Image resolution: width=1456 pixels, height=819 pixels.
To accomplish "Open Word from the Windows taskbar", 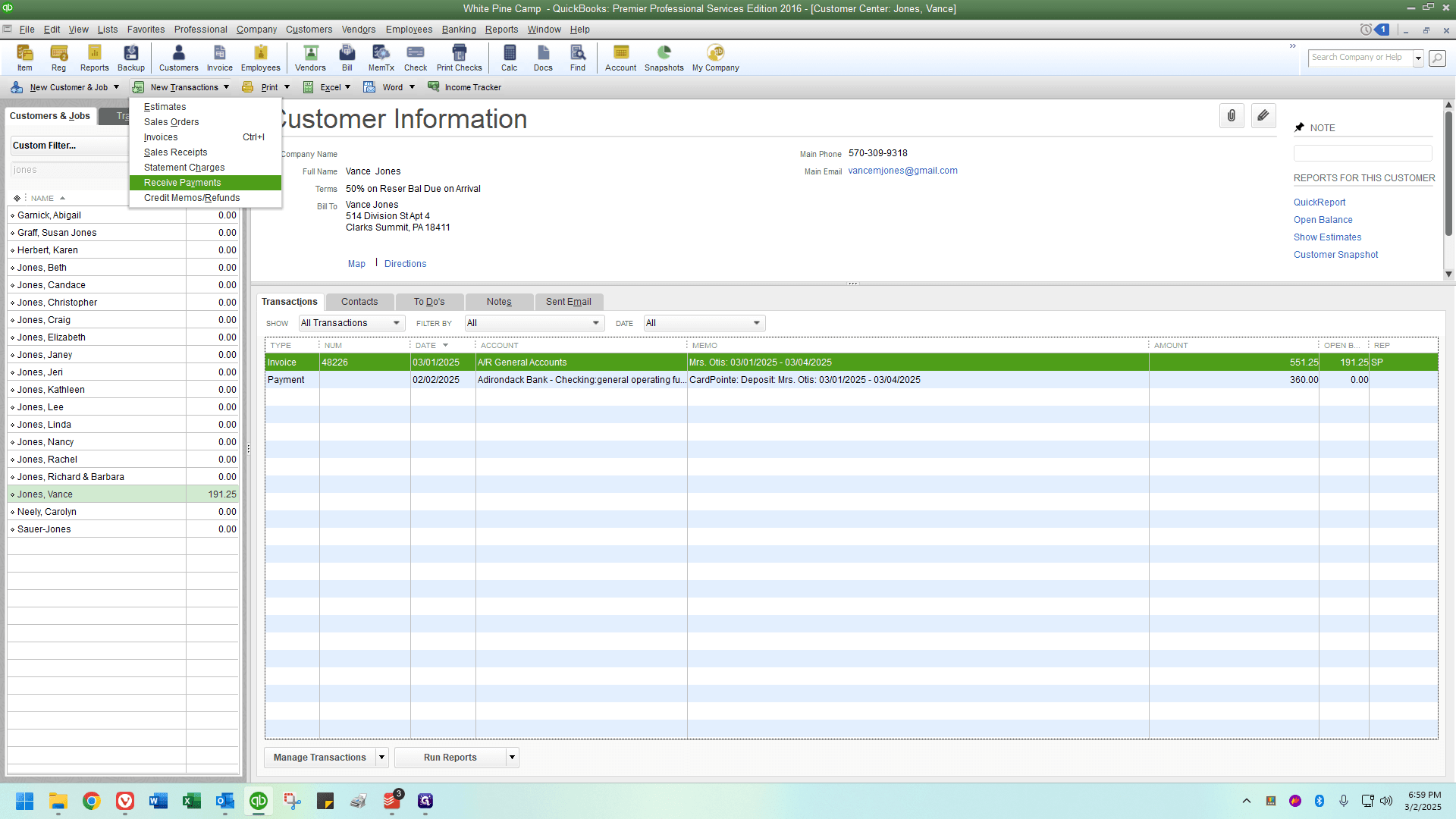I will pyautogui.click(x=158, y=801).
